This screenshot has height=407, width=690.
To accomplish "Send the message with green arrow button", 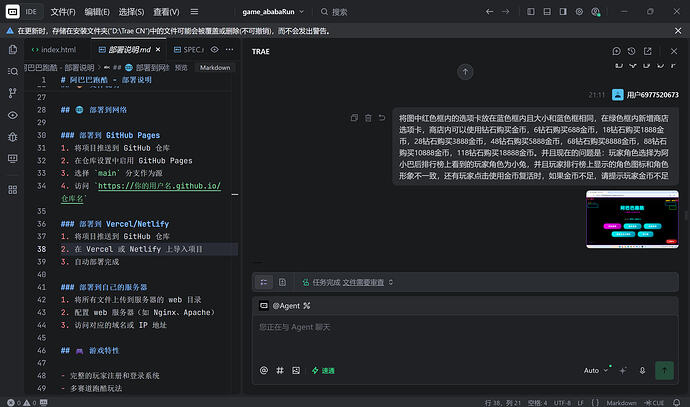I will pos(664,370).
